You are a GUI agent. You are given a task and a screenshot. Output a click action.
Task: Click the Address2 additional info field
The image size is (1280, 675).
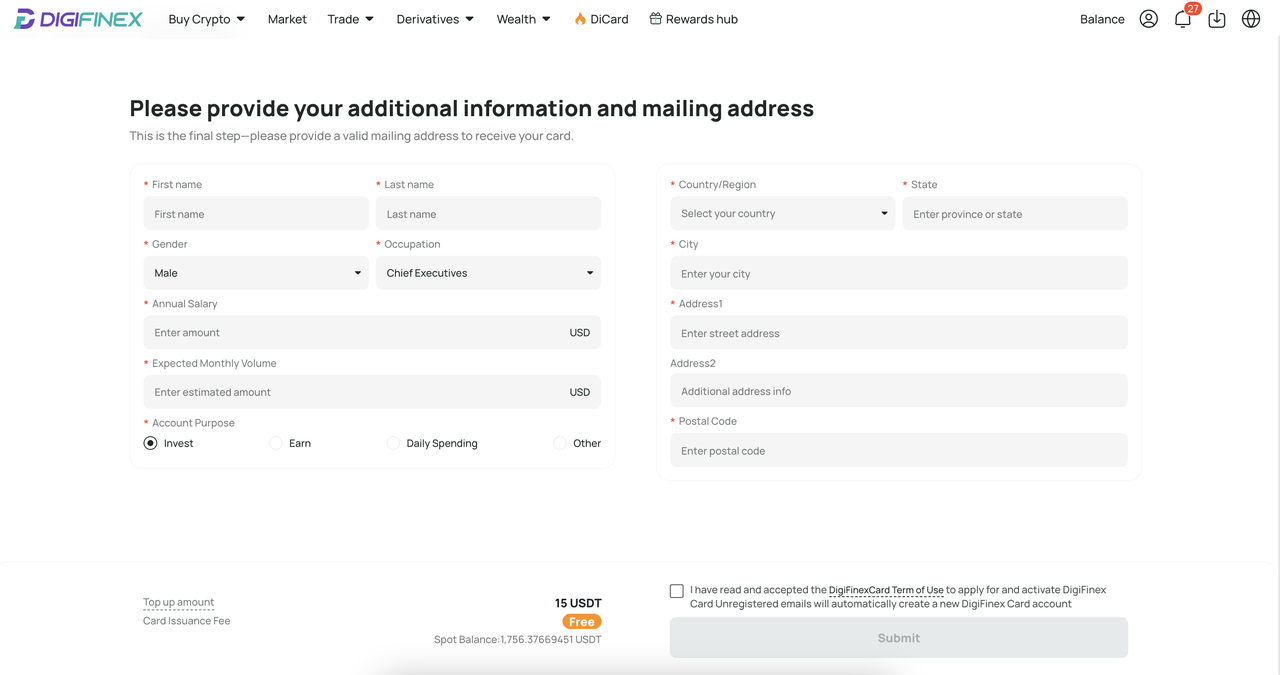tap(899, 391)
